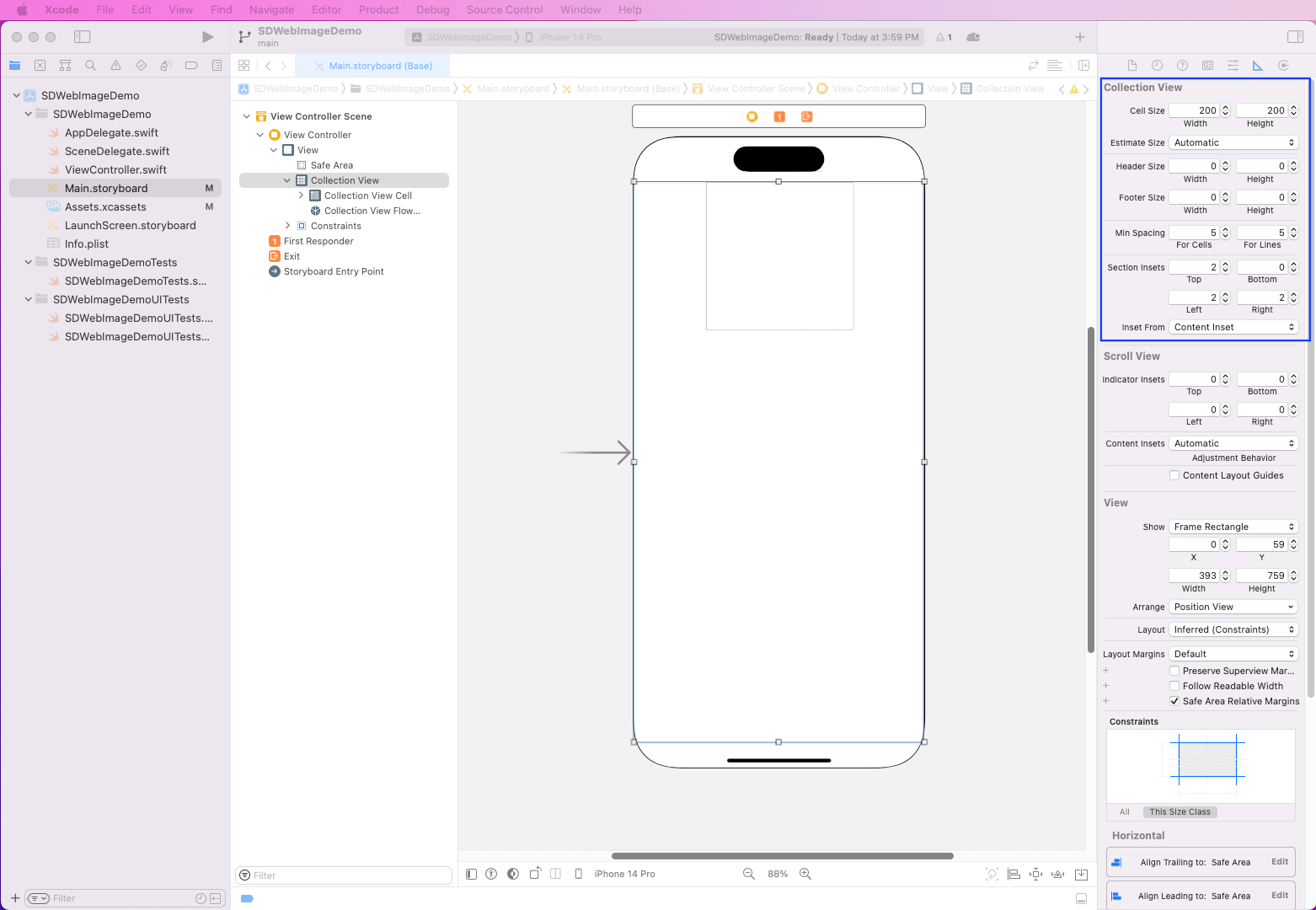The image size is (1316, 910).
Task: Show This Size Class constraints
Action: [1180, 812]
